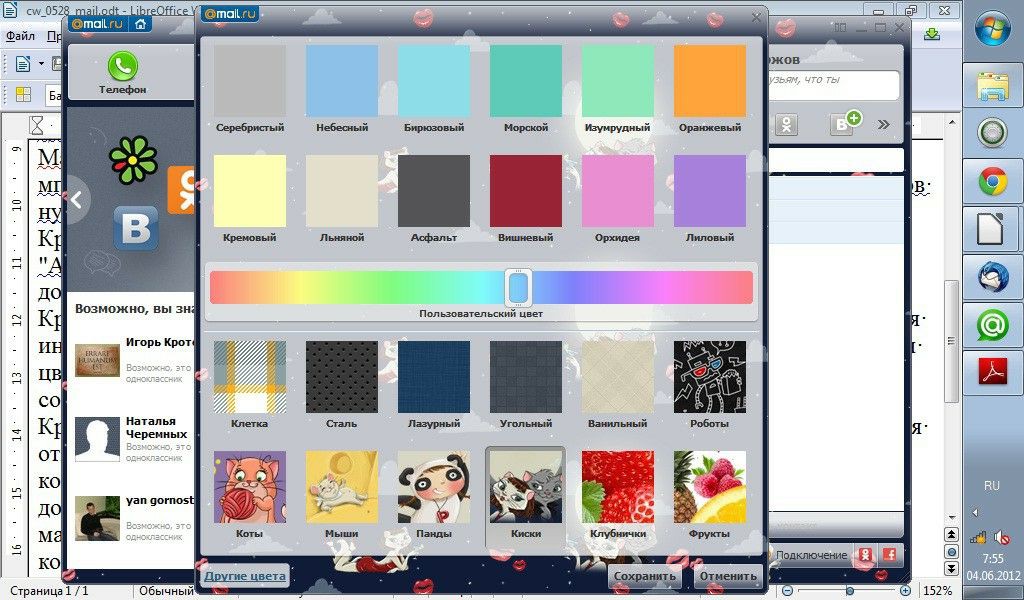Click the Odnoklassniki icon in contacts toolbar
This screenshot has width=1024, height=600.
[x=788, y=124]
